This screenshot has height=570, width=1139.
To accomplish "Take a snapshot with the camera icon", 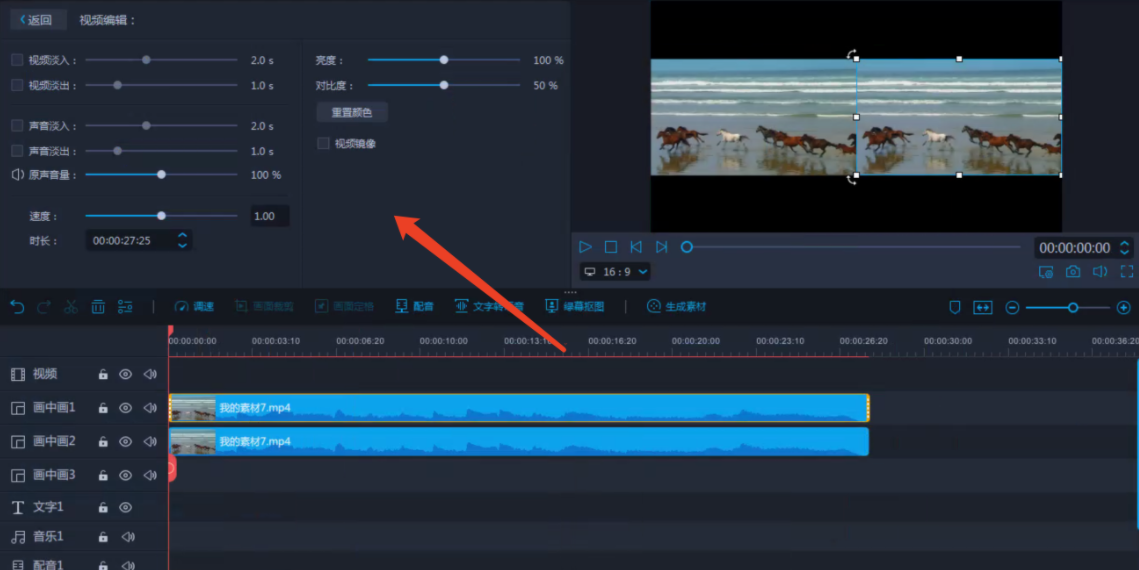I will pos(1073,272).
